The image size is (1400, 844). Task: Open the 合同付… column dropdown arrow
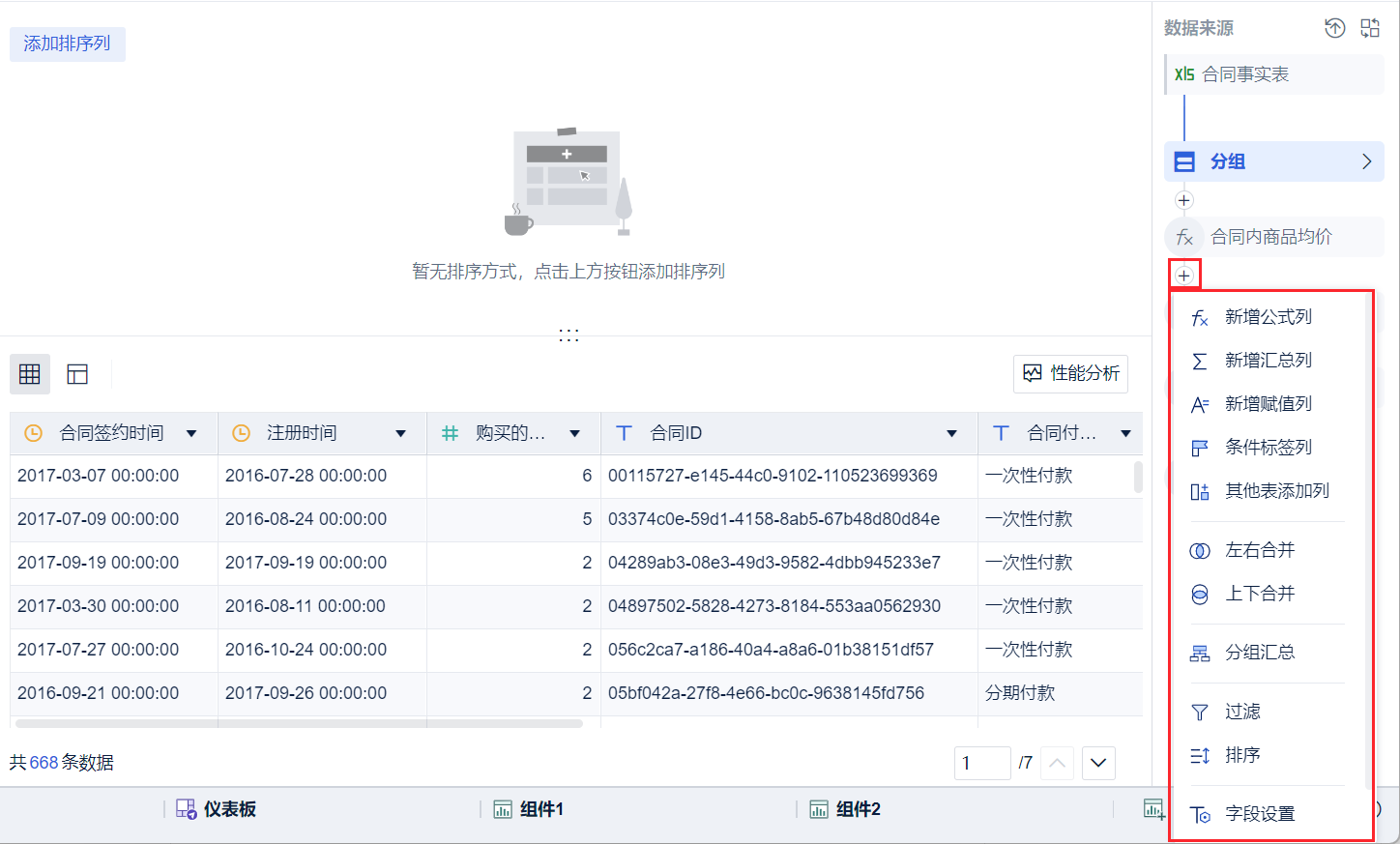1125,433
